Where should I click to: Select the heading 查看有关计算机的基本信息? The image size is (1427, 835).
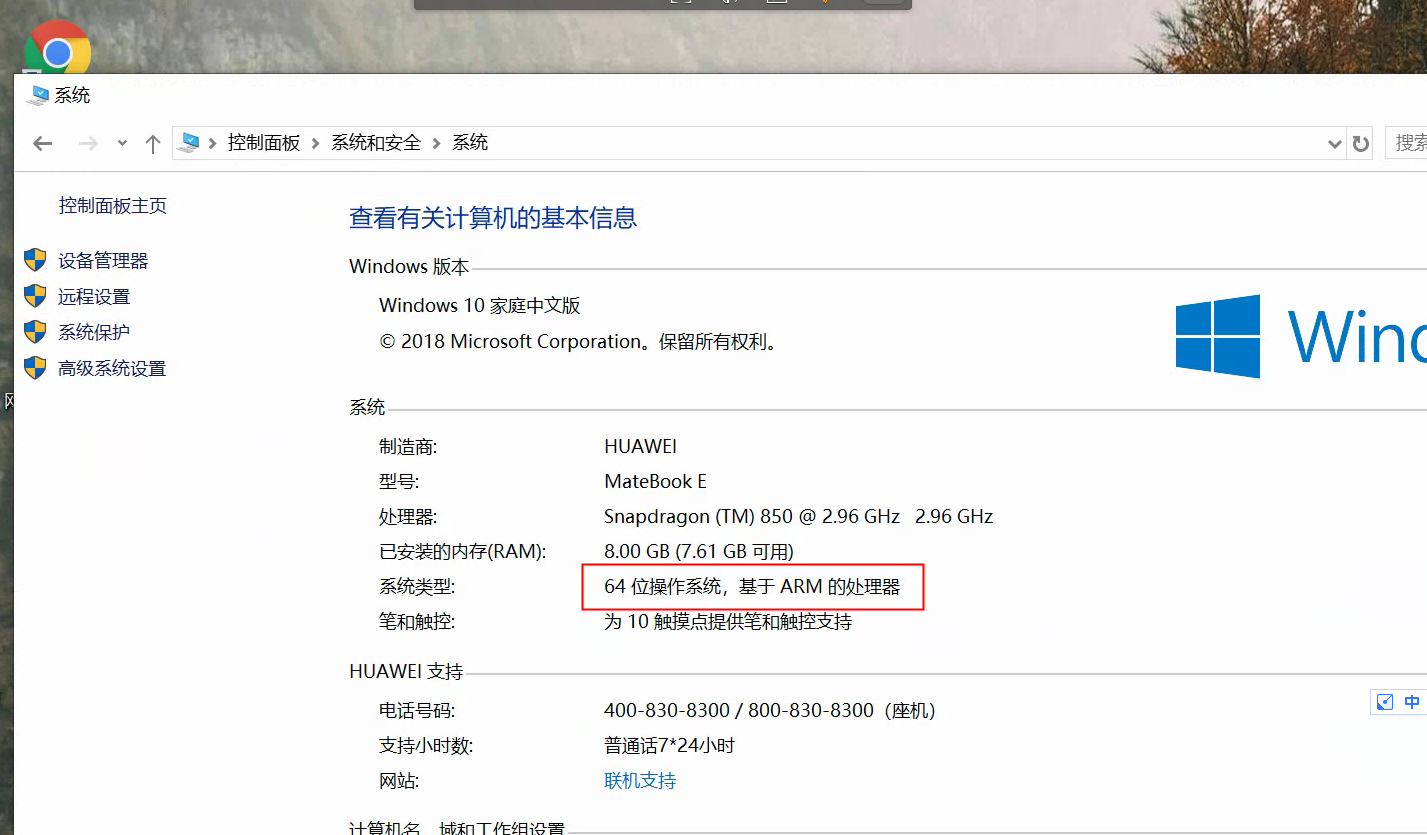pos(493,218)
